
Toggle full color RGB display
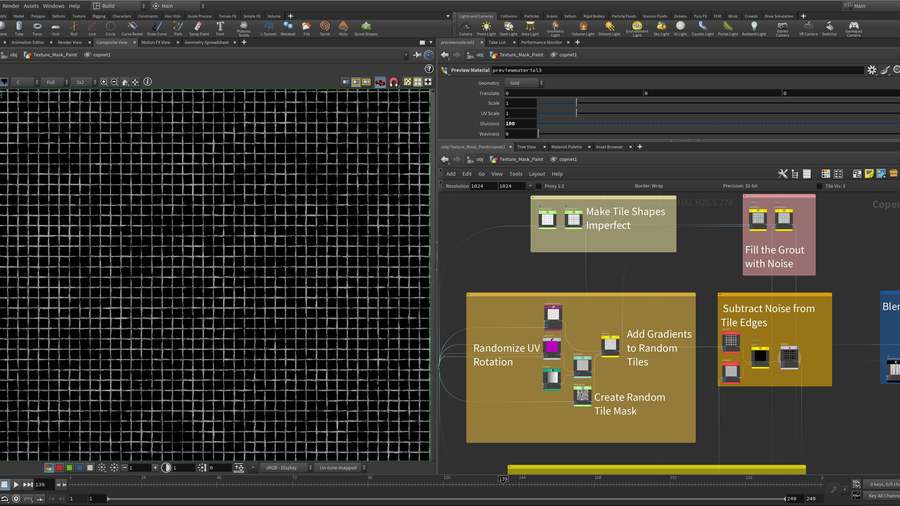[x=49, y=468]
